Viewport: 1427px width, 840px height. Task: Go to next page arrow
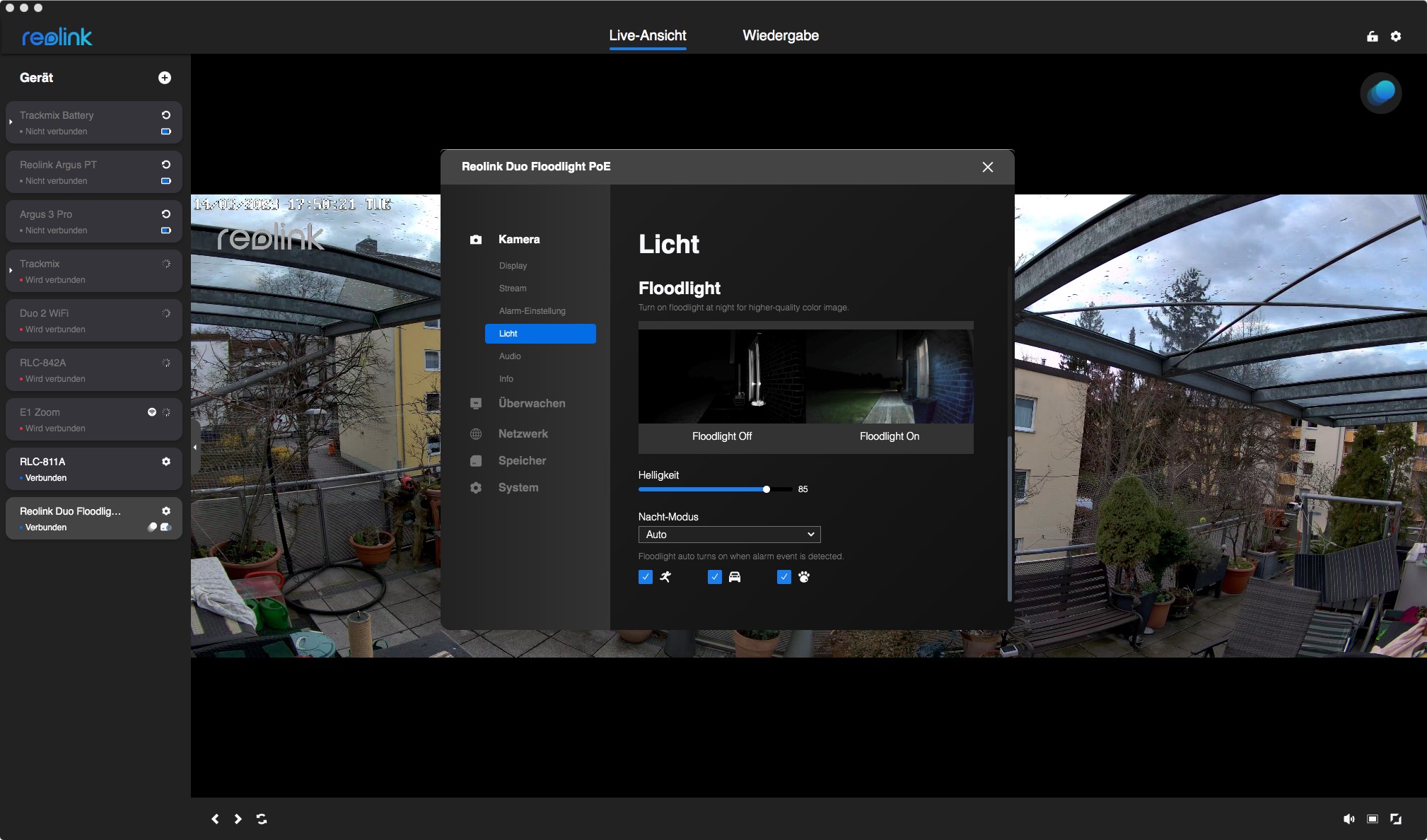[238, 819]
